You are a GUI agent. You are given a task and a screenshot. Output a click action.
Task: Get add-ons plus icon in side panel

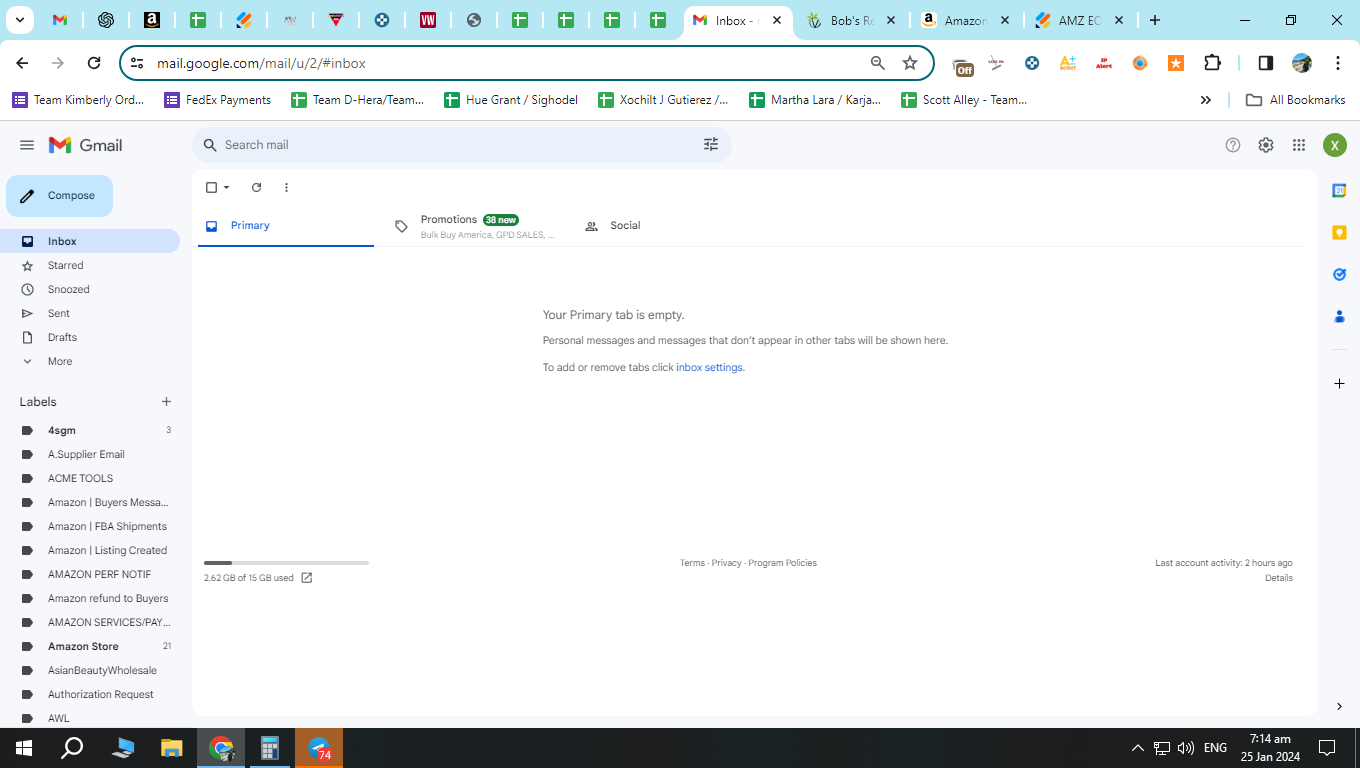coord(1339,384)
